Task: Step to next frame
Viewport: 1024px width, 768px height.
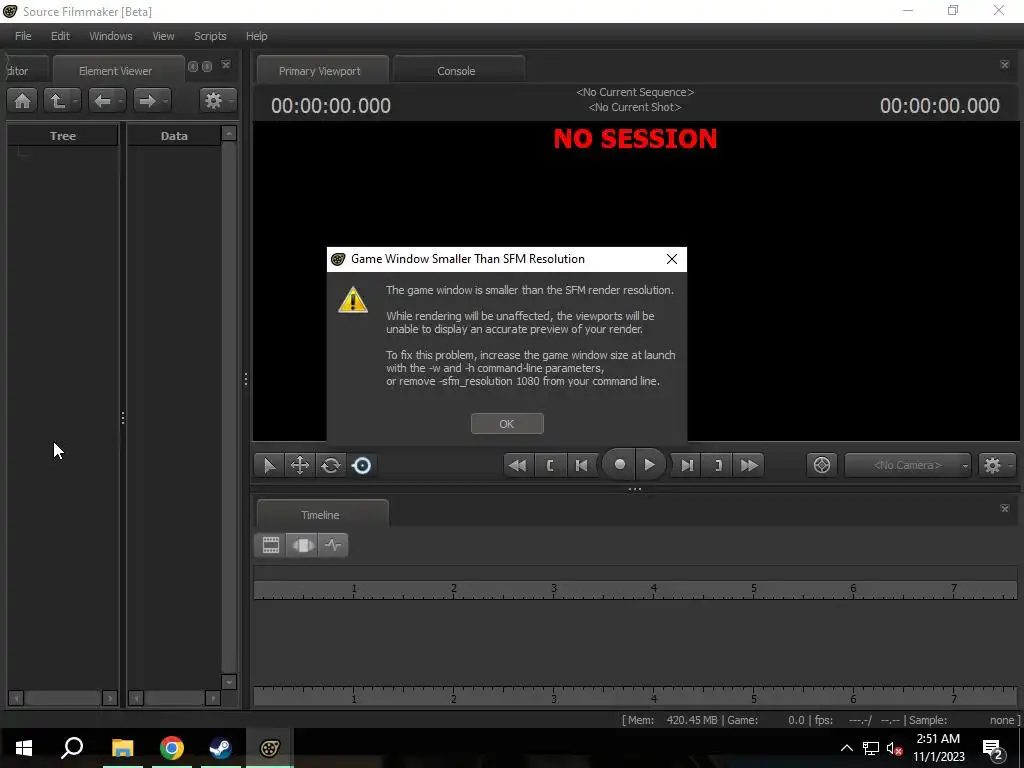Action: click(x=687, y=466)
